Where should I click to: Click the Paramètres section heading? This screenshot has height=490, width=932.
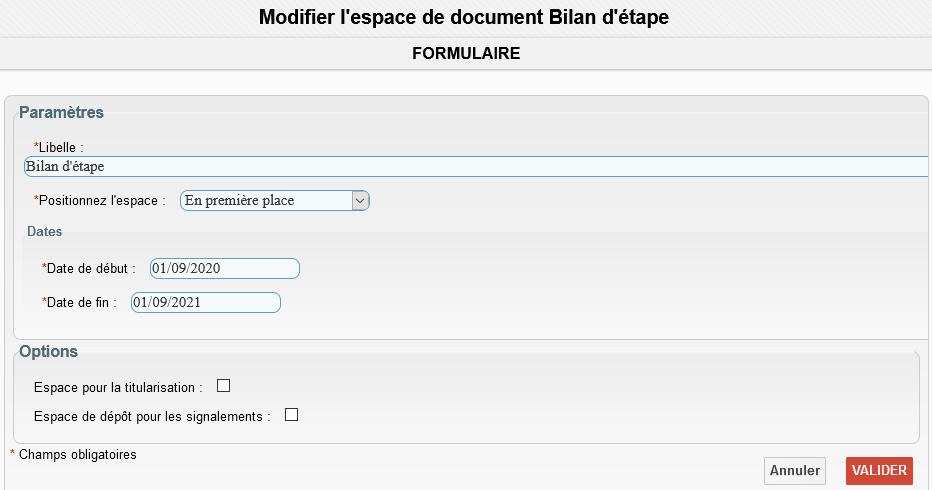pos(61,112)
